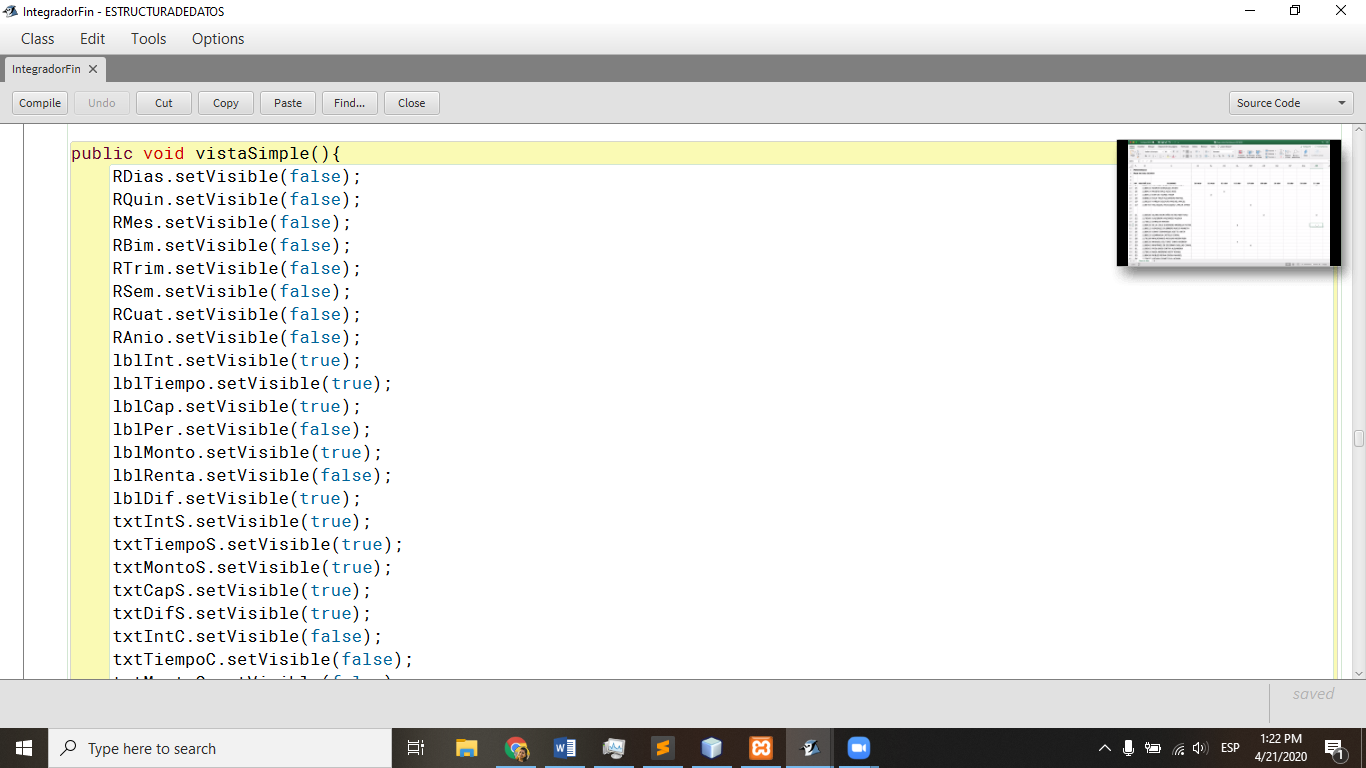
Task: Open the Class menu
Action: pos(37,39)
